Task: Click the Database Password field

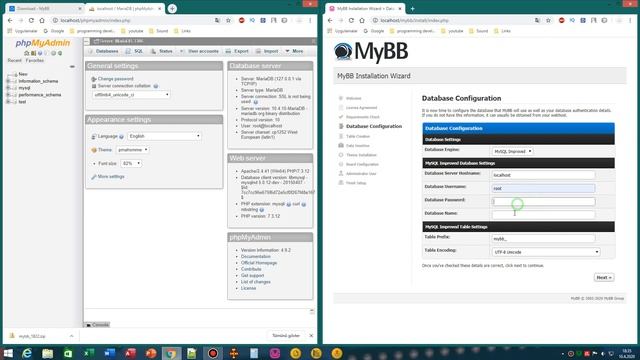Action: 543,202
